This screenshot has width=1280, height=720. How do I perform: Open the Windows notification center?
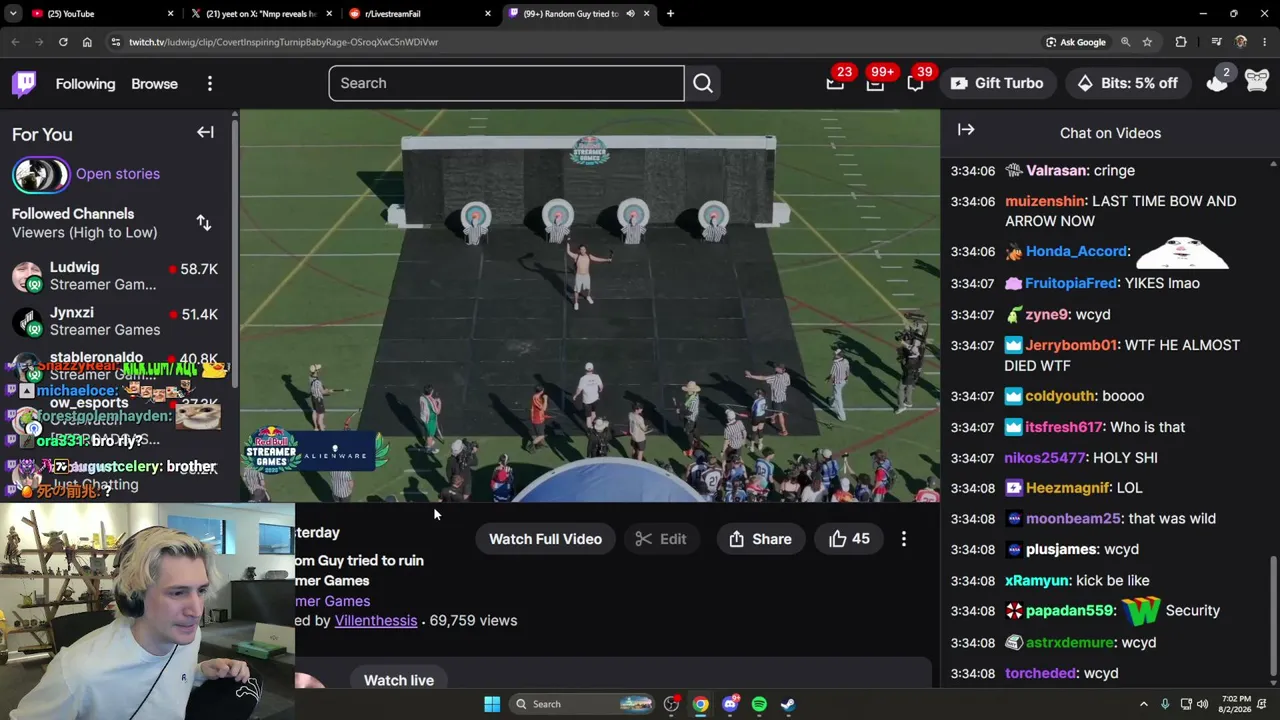[x=1264, y=704]
